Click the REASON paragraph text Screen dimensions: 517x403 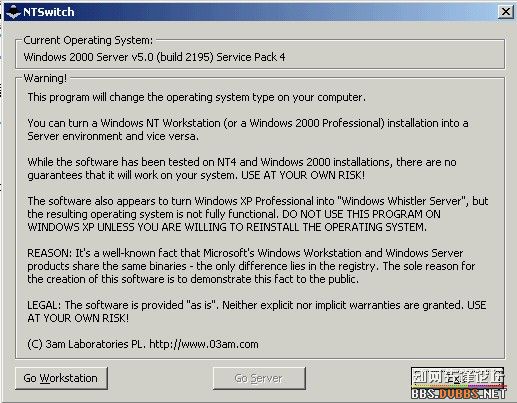pyautogui.click(x=251, y=266)
